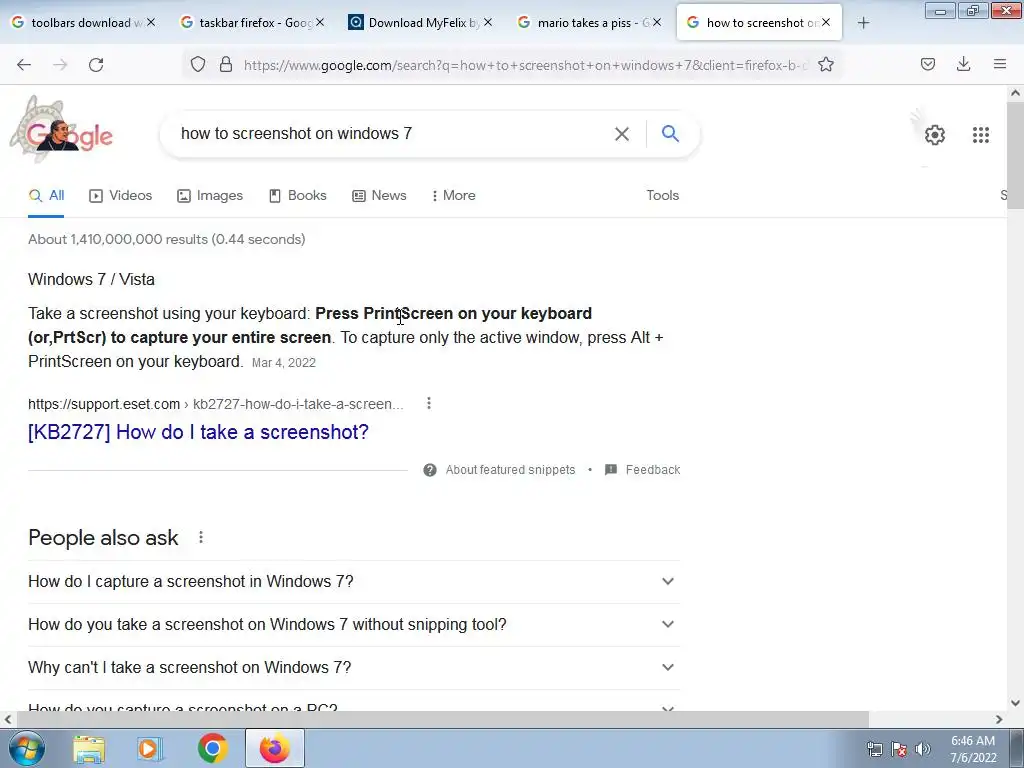1024x768 pixels.
Task: Click the Google doodle logo
Action: [62, 129]
